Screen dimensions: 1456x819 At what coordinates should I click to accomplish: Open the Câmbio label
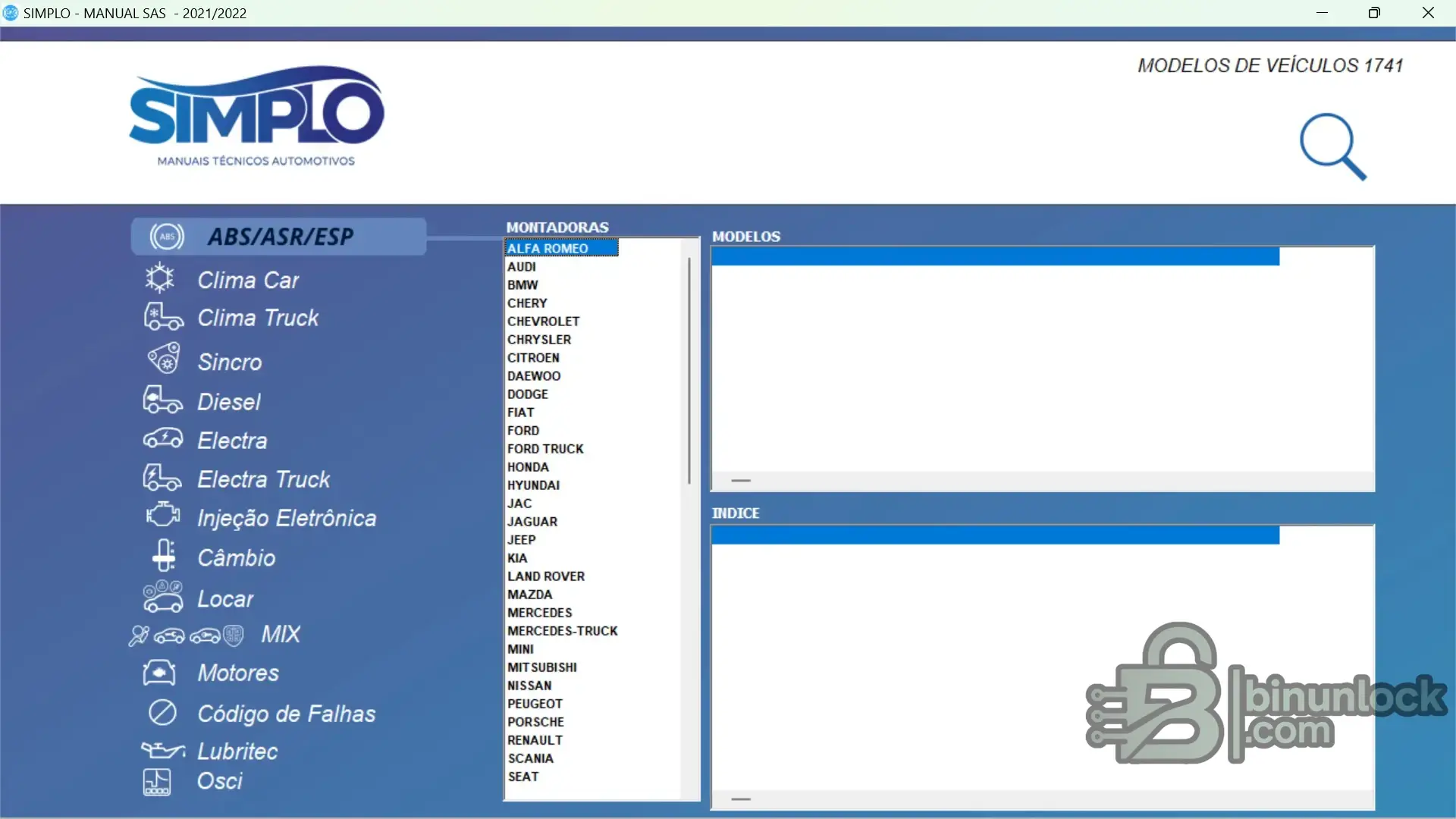237,558
